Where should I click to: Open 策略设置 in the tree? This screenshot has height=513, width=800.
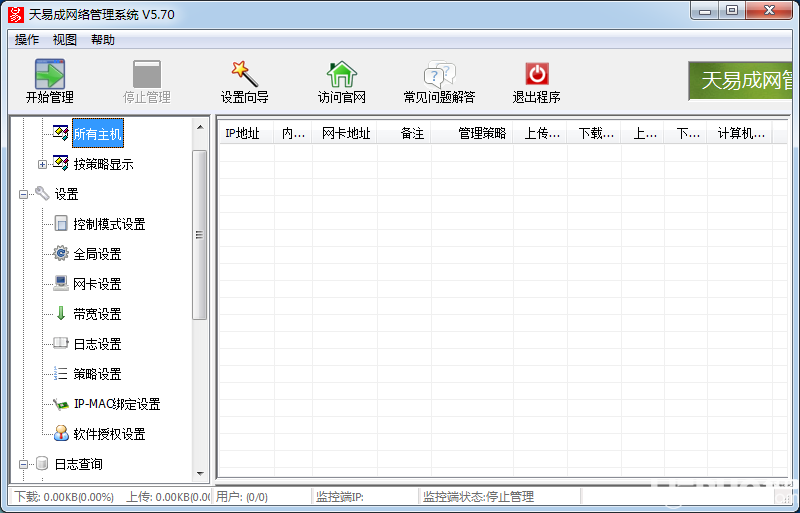click(97, 374)
